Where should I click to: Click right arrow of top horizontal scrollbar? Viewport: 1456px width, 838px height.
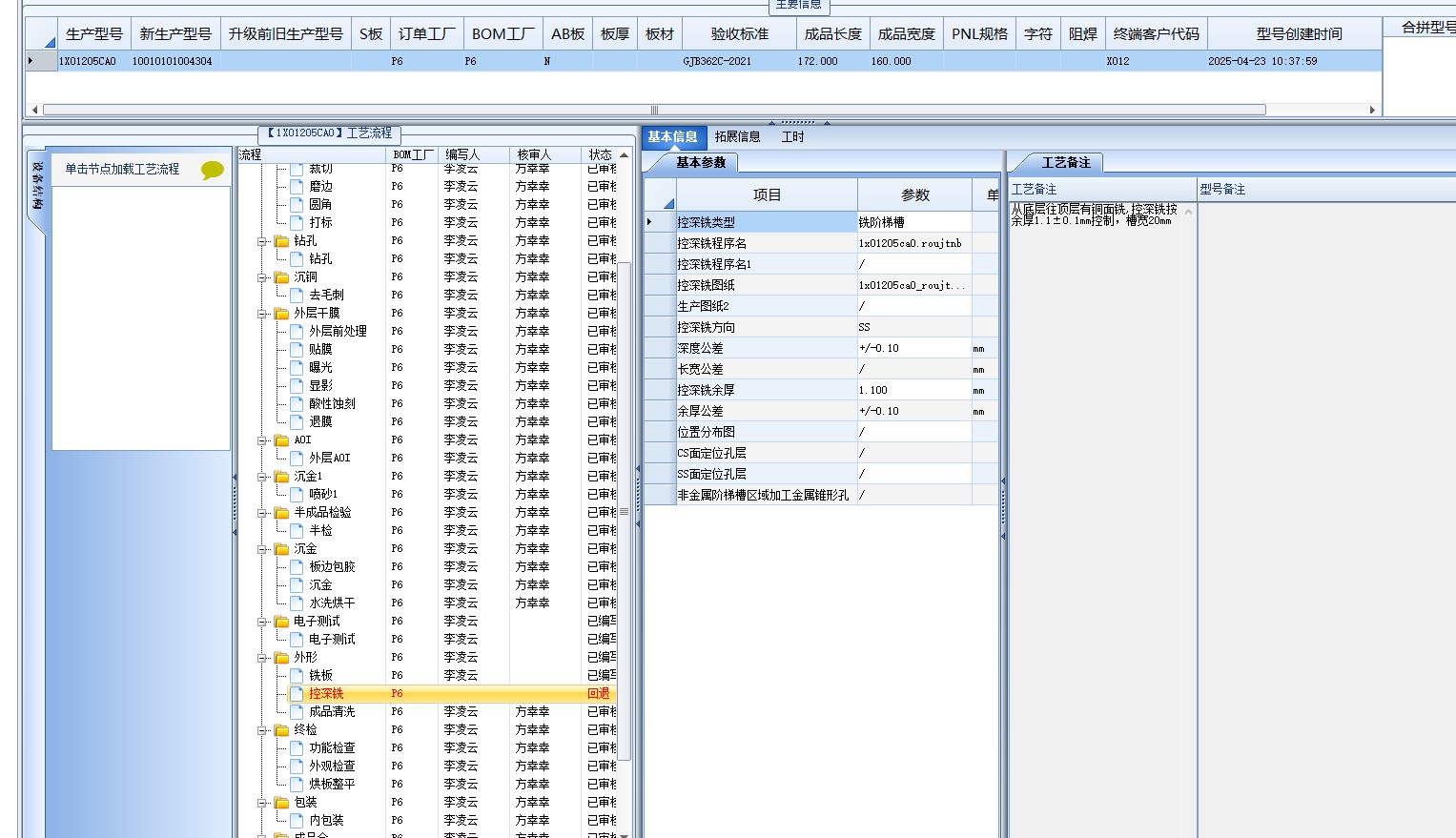coord(1372,110)
